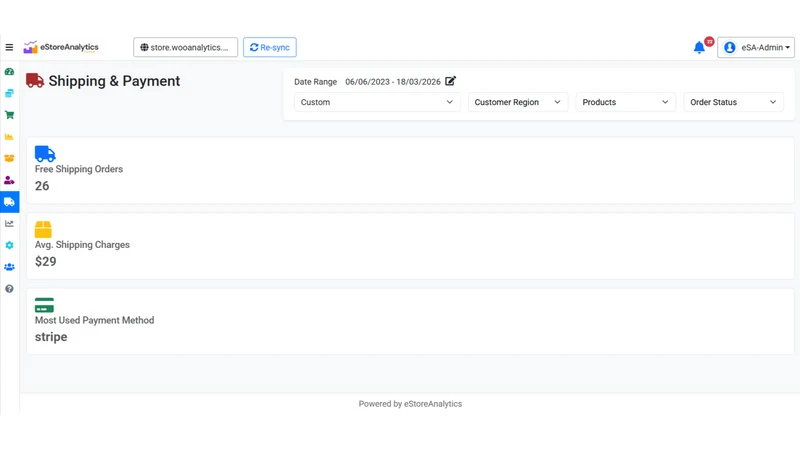Click the blue Free Shipping truck icon
The image size is (800, 450).
pyautogui.click(x=45, y=154)
